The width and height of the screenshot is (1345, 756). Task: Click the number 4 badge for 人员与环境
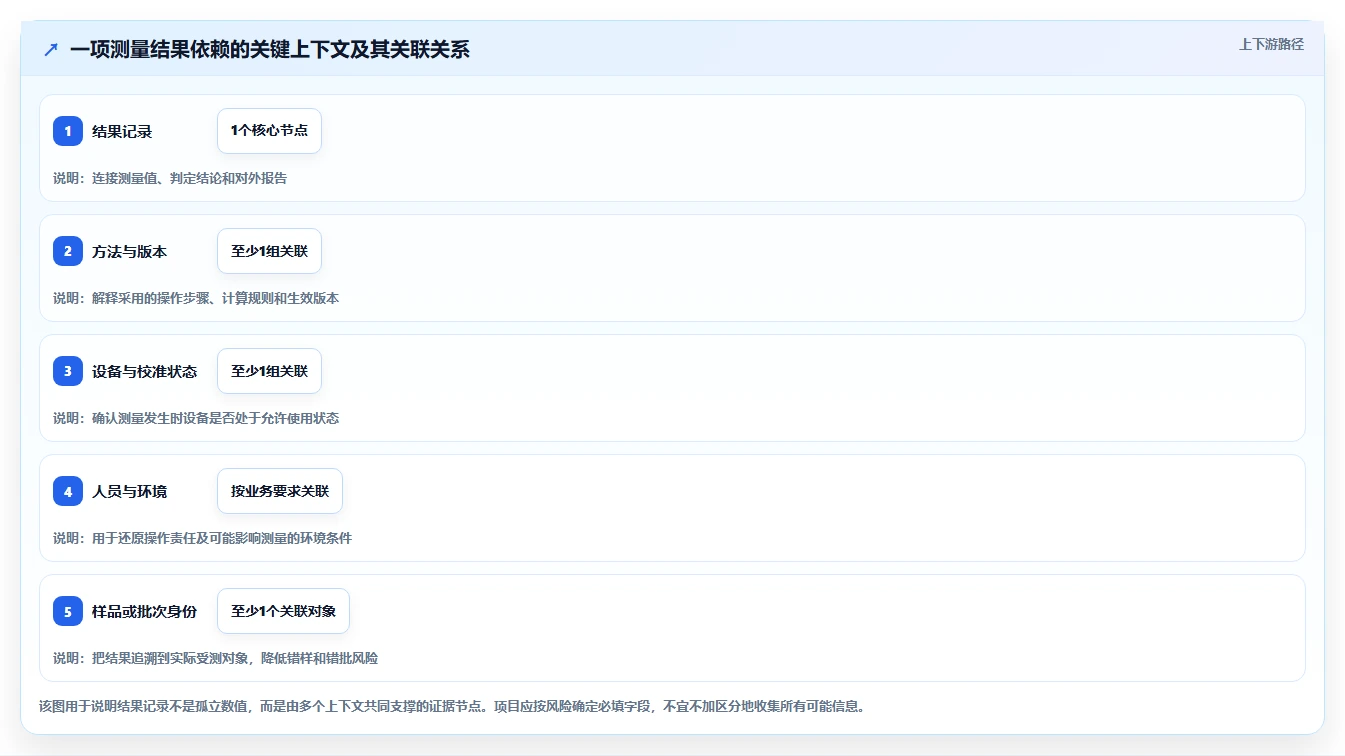(68, 491)
